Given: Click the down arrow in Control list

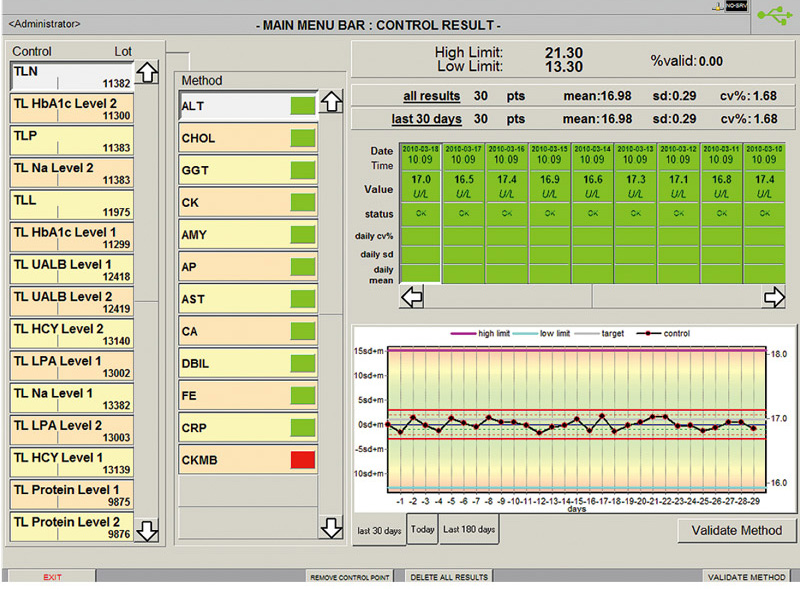Looking at the screenshot, I should click(147, 531).
